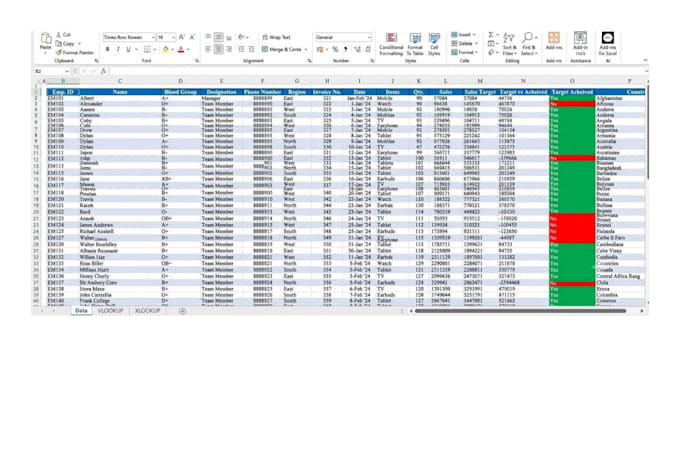The image size is (680, 459).
Task: Align cell text to the right
Action: 229,49
